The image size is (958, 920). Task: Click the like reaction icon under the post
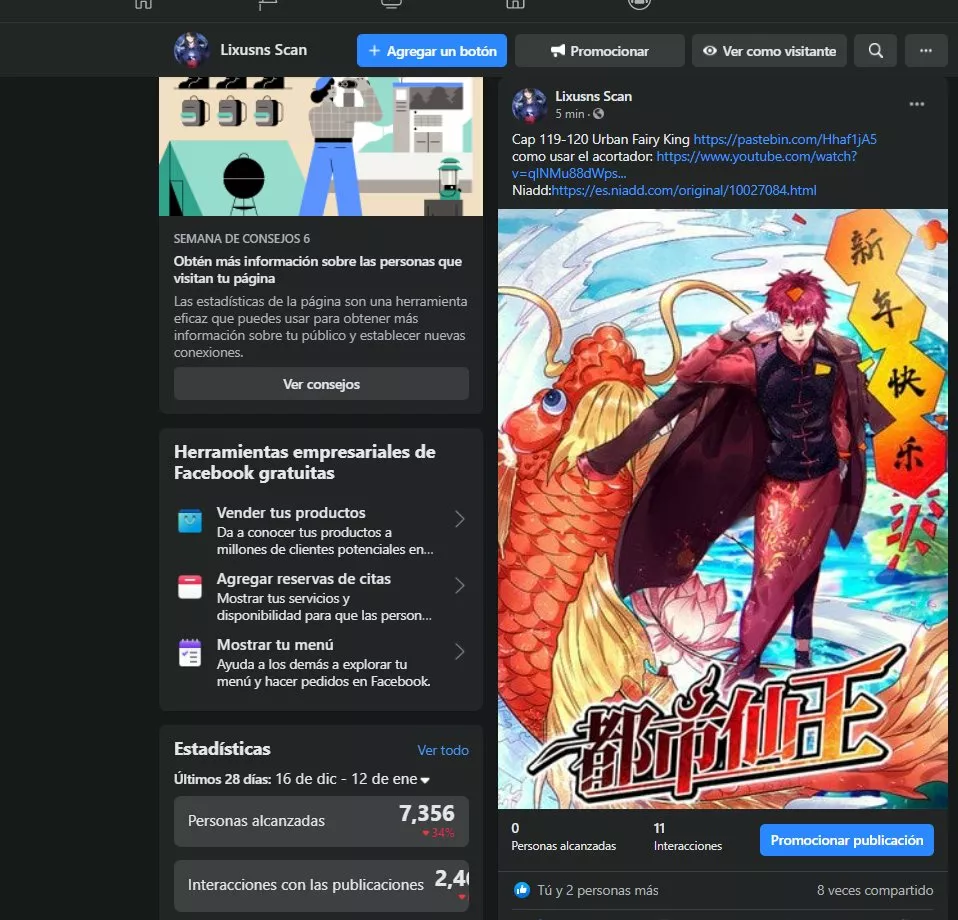point(521,890)
